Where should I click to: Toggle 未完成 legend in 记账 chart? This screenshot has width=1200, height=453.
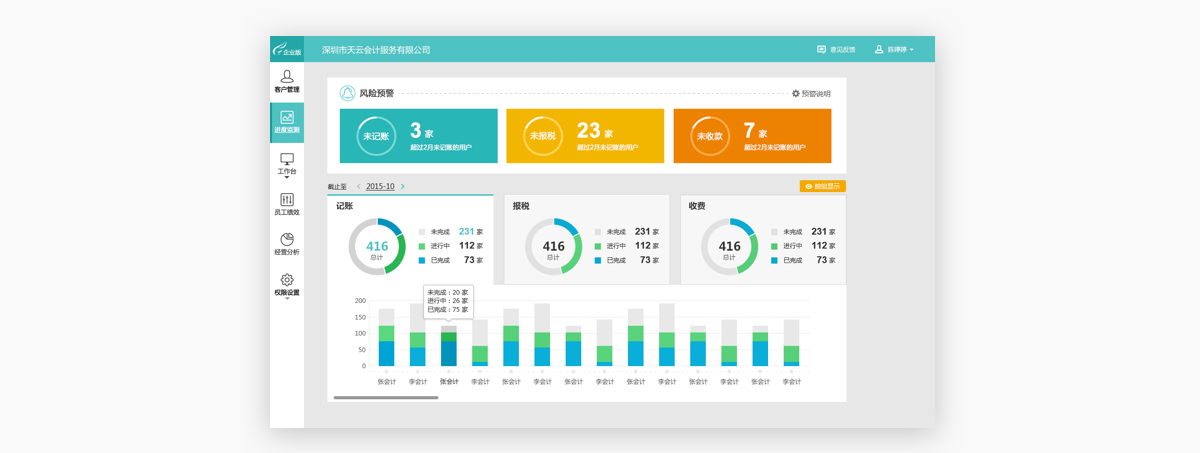[x=422, y=232]
